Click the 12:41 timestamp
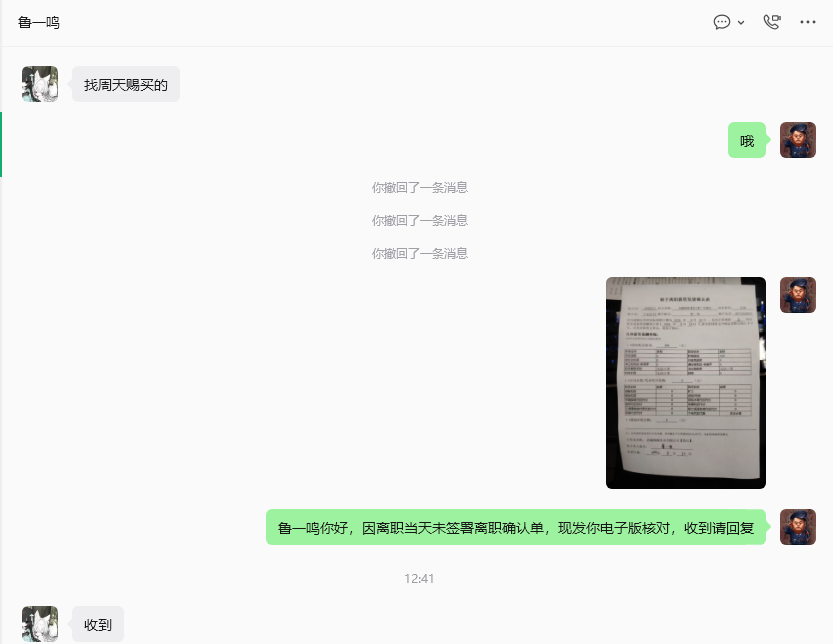Viewport: 833px width, 644px height. [419, 579]
